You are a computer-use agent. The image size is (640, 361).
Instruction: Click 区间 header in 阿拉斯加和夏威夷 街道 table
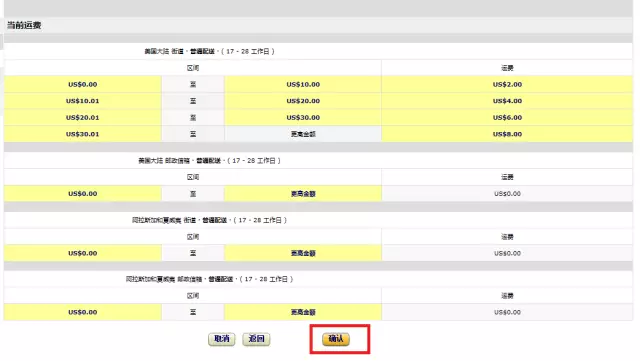tap(193, 237)
